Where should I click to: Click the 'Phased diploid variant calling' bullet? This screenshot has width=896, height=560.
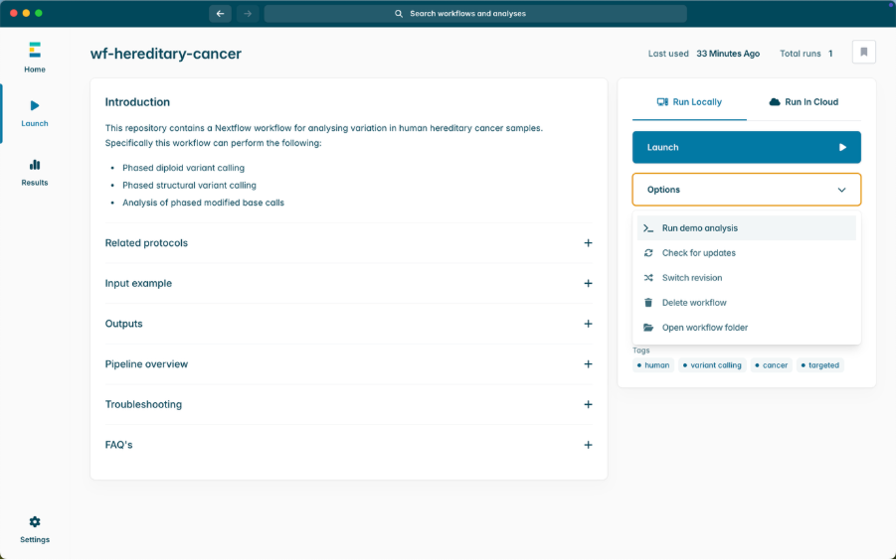[183, 168]
